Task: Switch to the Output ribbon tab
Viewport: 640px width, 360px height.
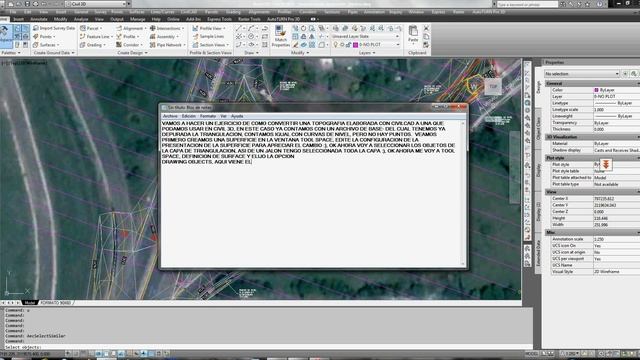Action: [117, 19]
